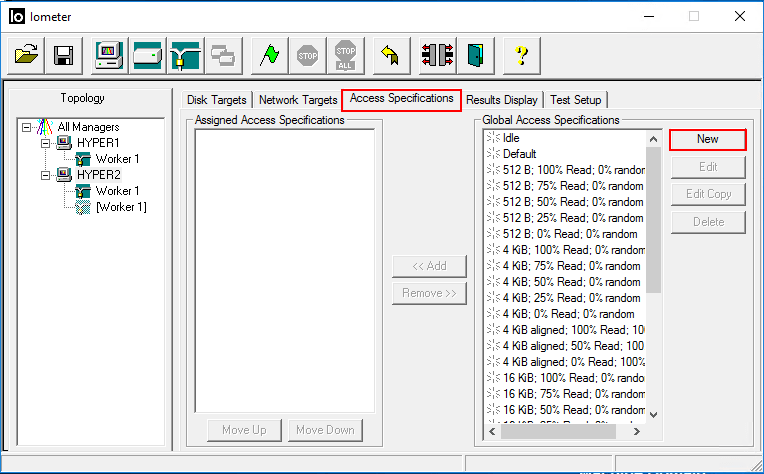Click the Iometer title bar logo
Viewport: 764px width, 474px height.
(x=17, y=17)
